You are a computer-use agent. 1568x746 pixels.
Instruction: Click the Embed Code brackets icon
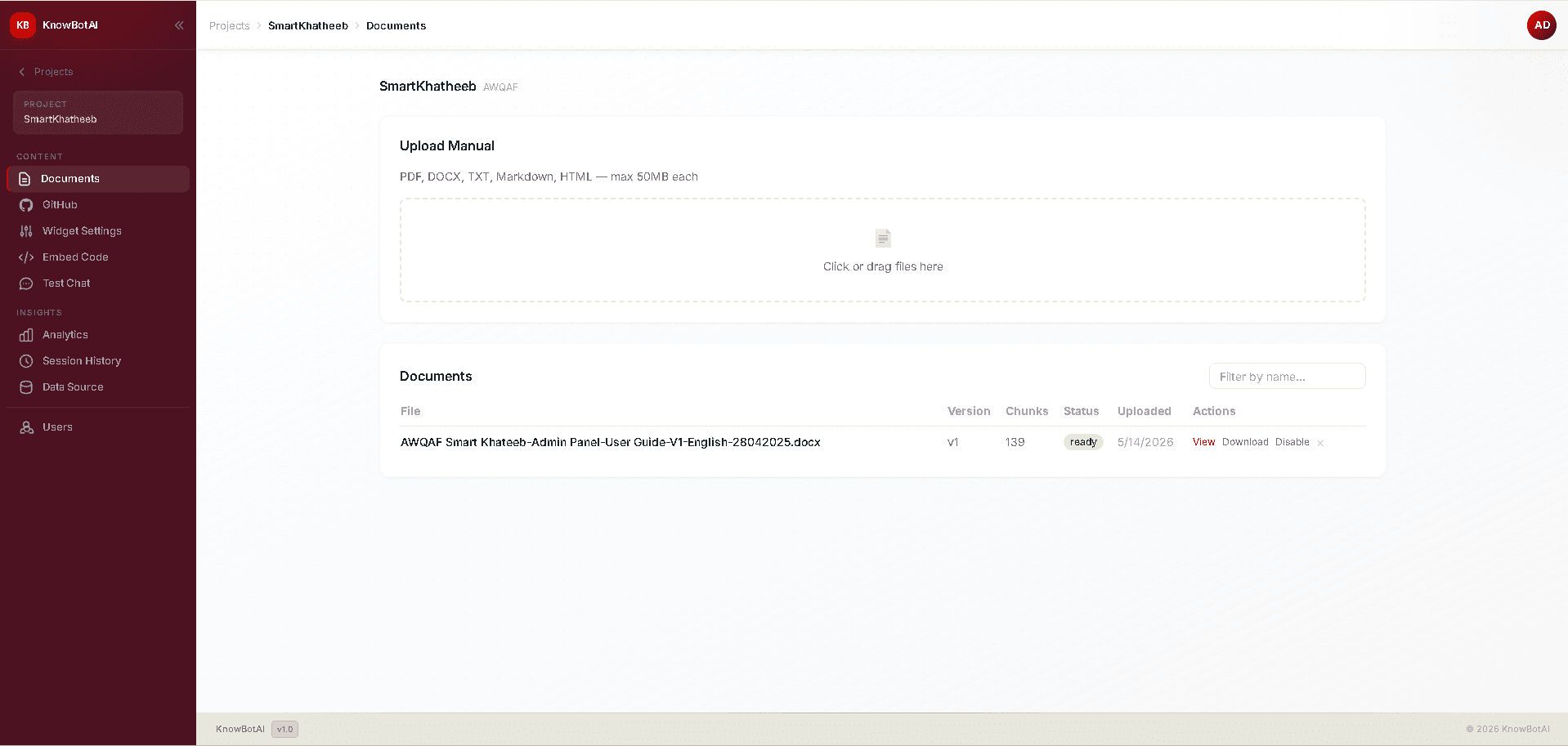[x=26, y=257]
